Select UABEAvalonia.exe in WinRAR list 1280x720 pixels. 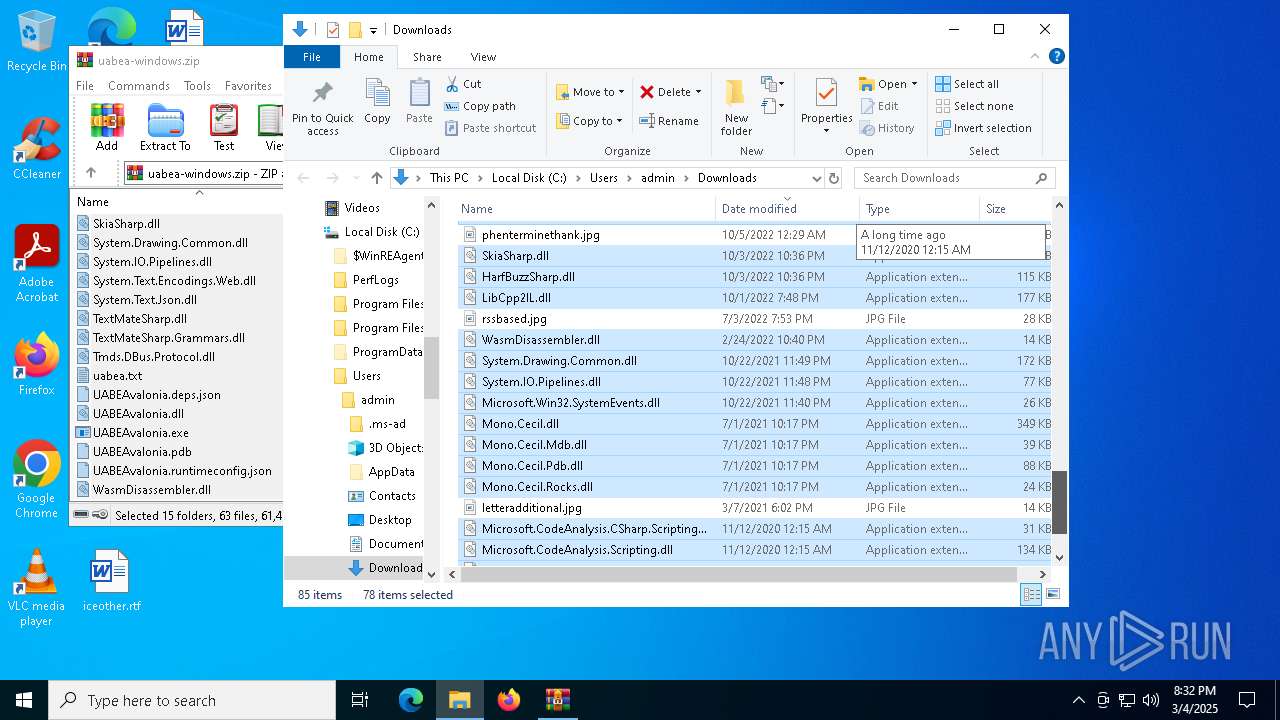coord(141,433)
